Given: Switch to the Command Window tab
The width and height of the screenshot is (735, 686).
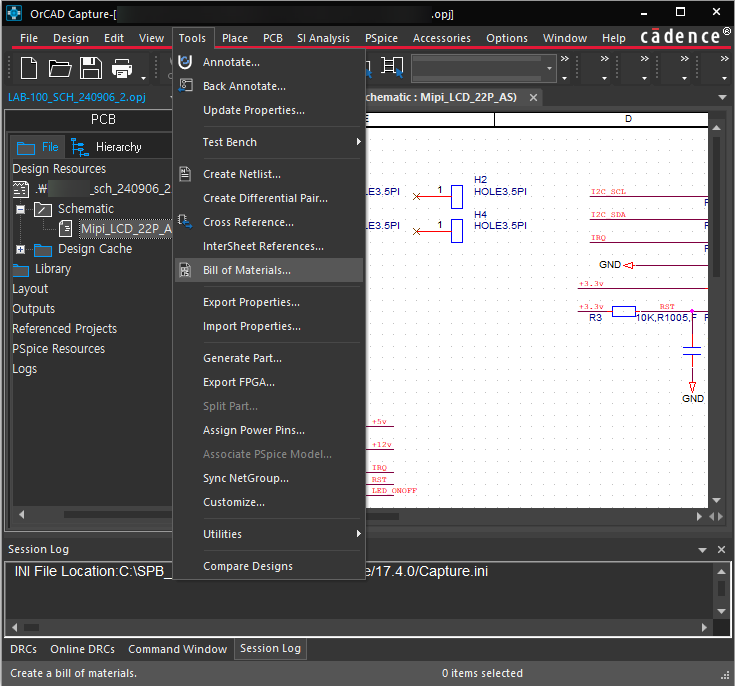Looking at the screenshot, I should 178,649.
